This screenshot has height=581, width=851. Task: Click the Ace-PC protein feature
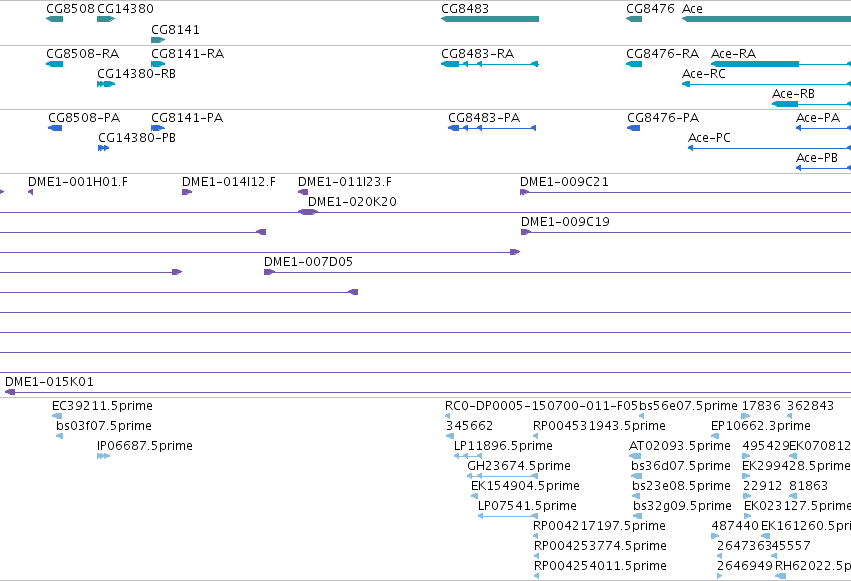770,148
